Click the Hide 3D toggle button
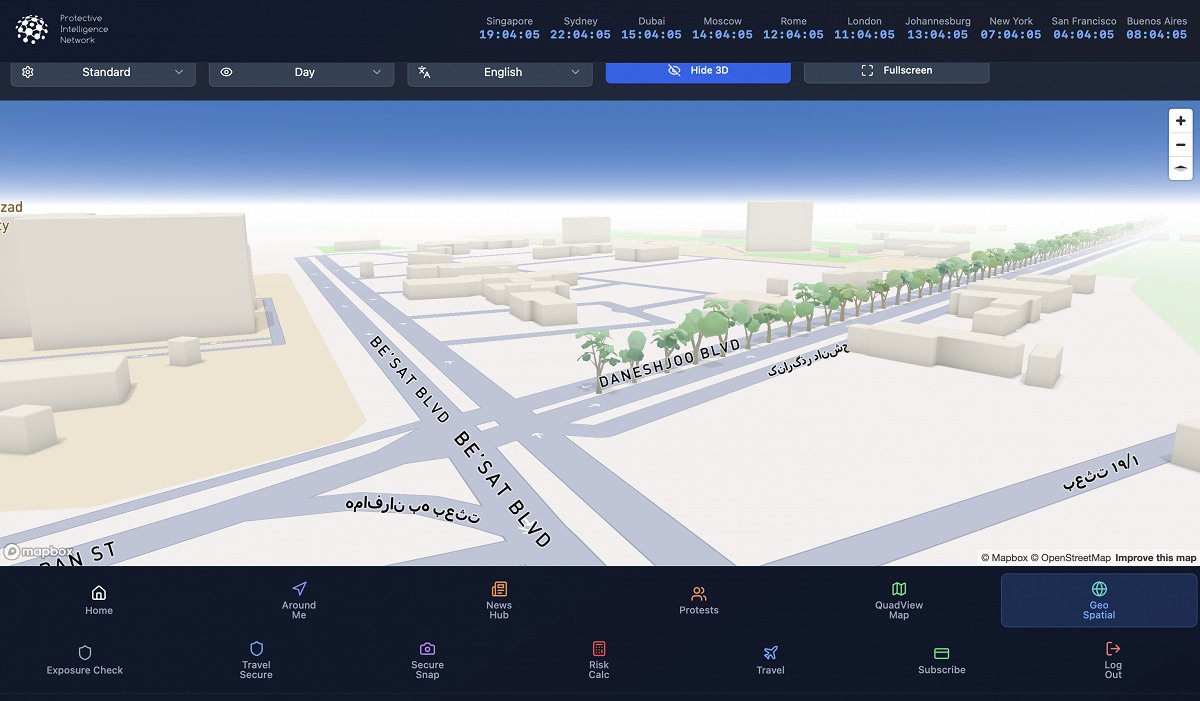The height and width of the screenshot is (701, 1200). pyautogui.click(x=698, y=71)
